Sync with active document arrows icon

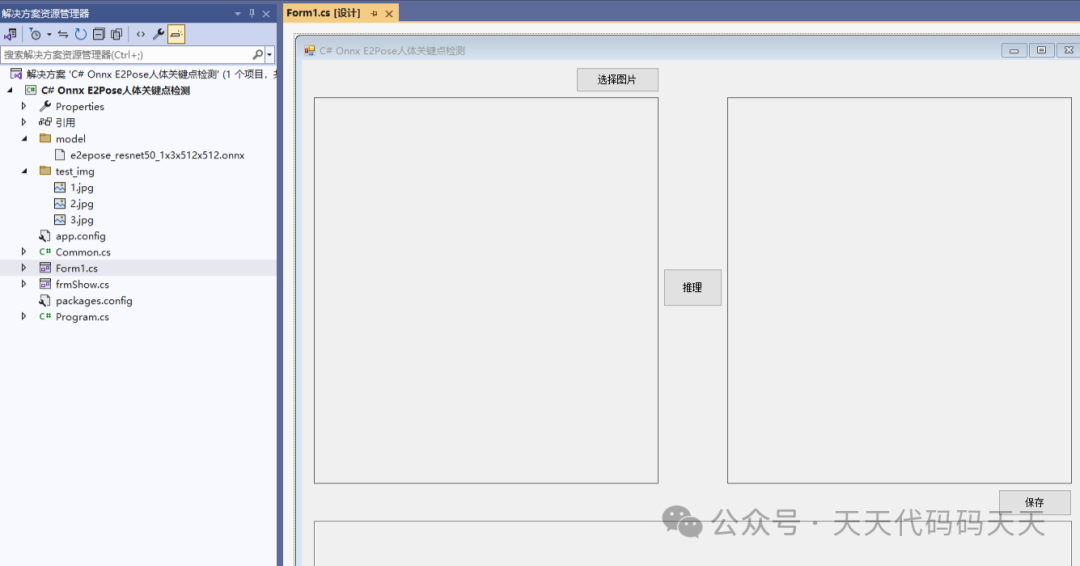click(63, 34)
